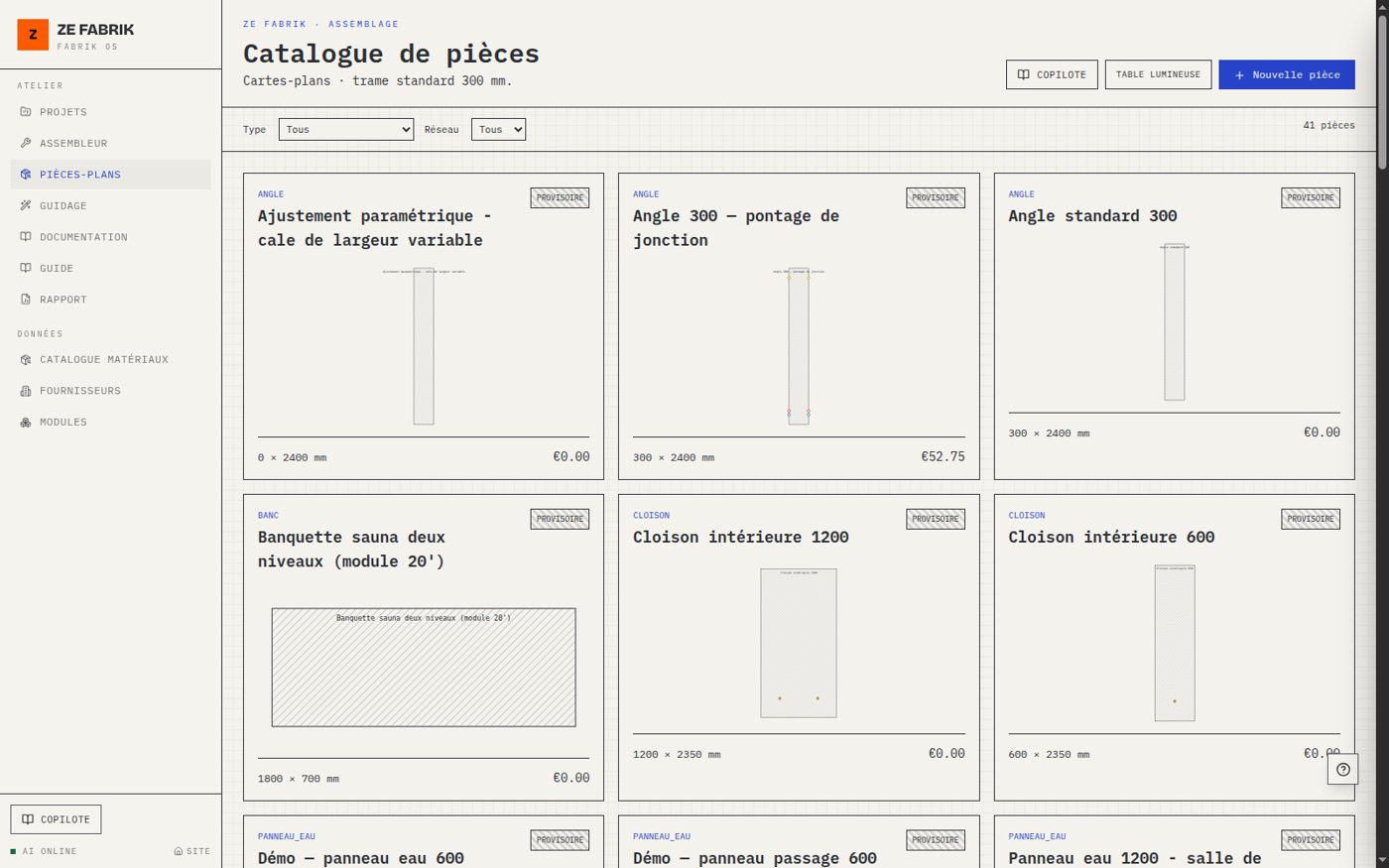Open the Modules page
Image resolution: width=1389 pixels, height=868 pixels.
coord(111,422)
